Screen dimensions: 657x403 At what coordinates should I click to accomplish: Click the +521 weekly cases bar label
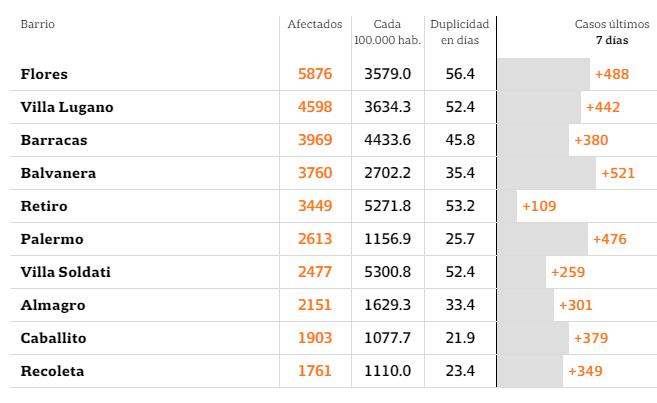(x=618, y=173)
